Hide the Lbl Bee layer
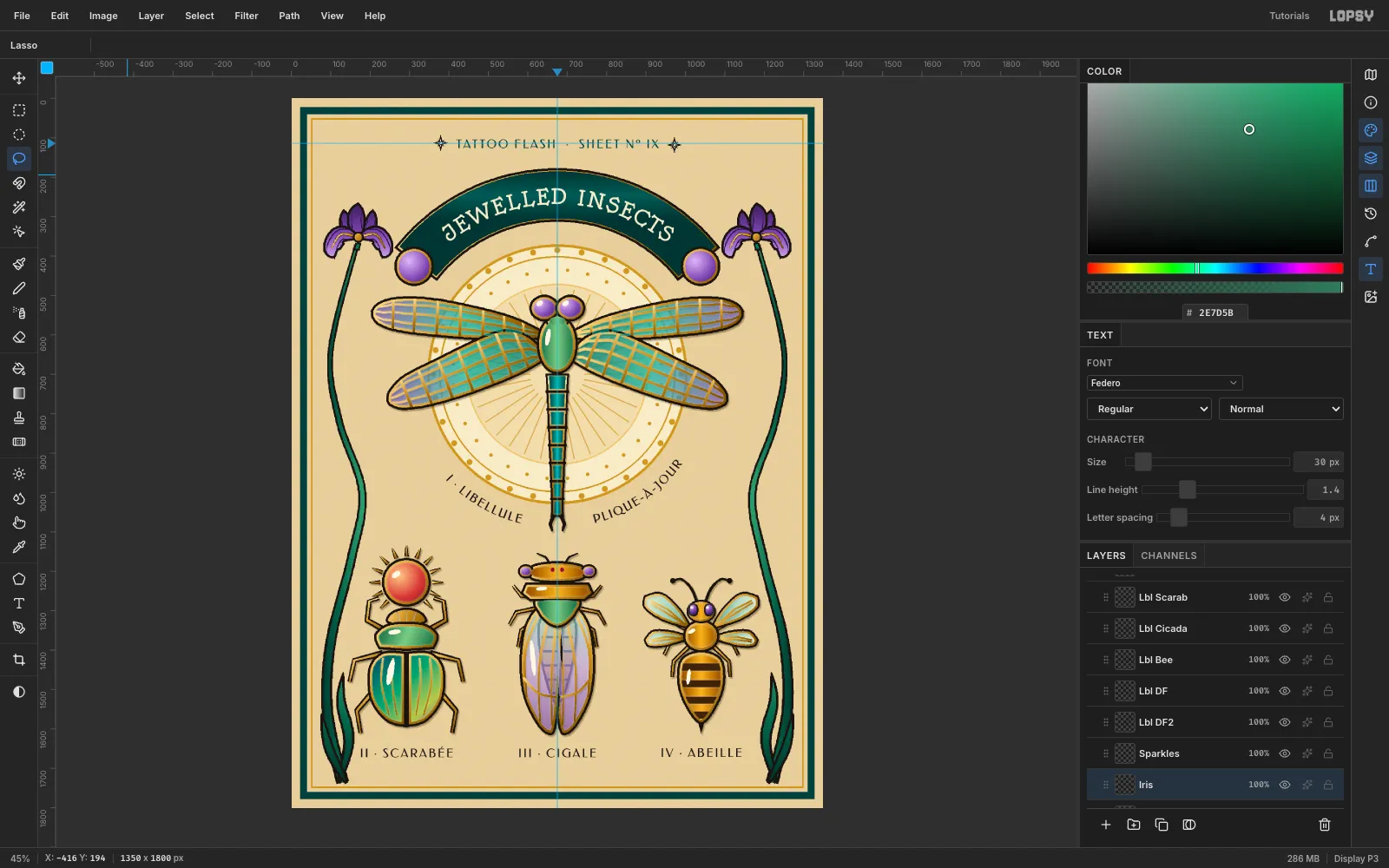Viewport: 1389px width, 868px height. (x=1285, y=660)
